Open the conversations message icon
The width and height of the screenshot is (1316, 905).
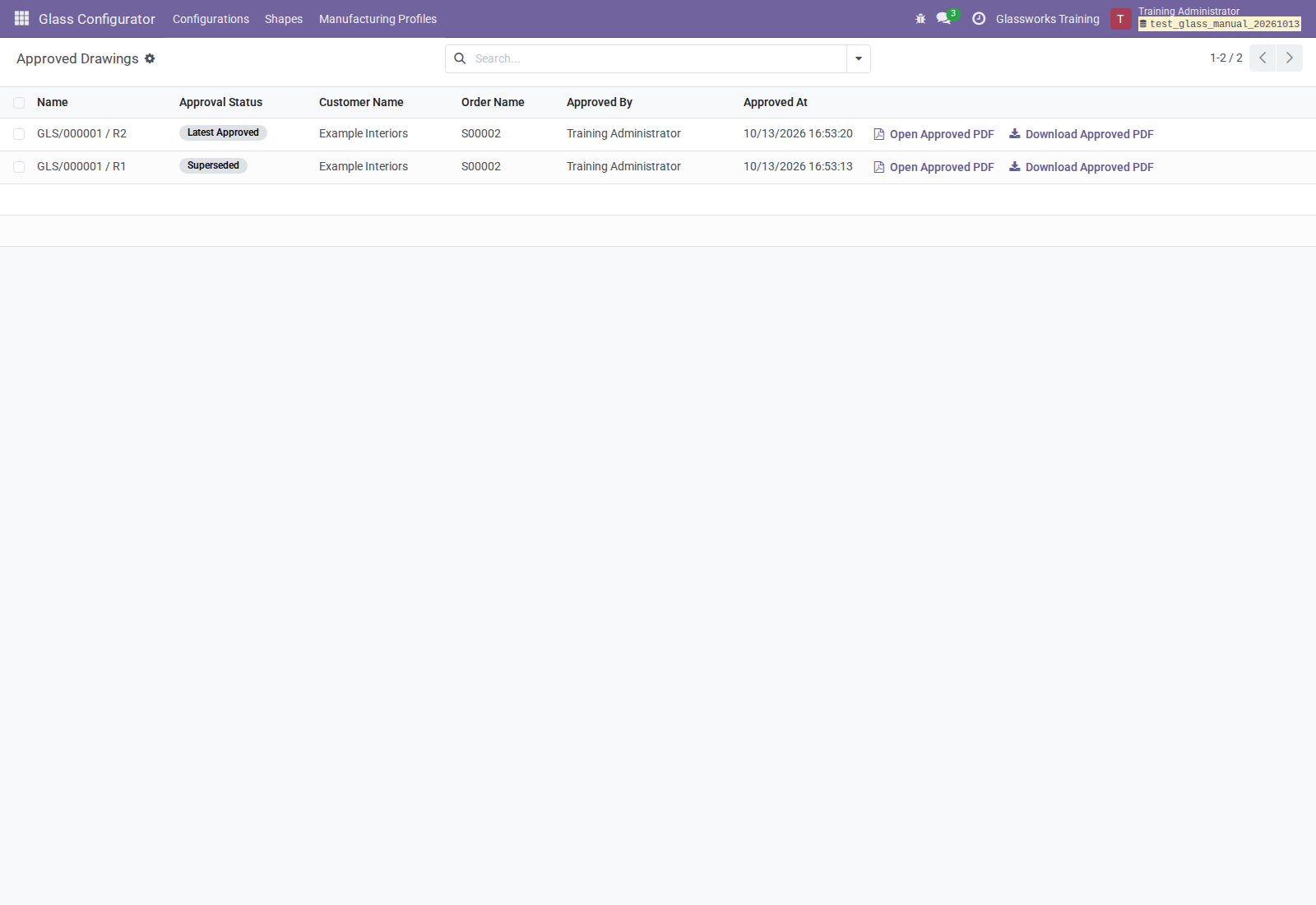point(943,18)
